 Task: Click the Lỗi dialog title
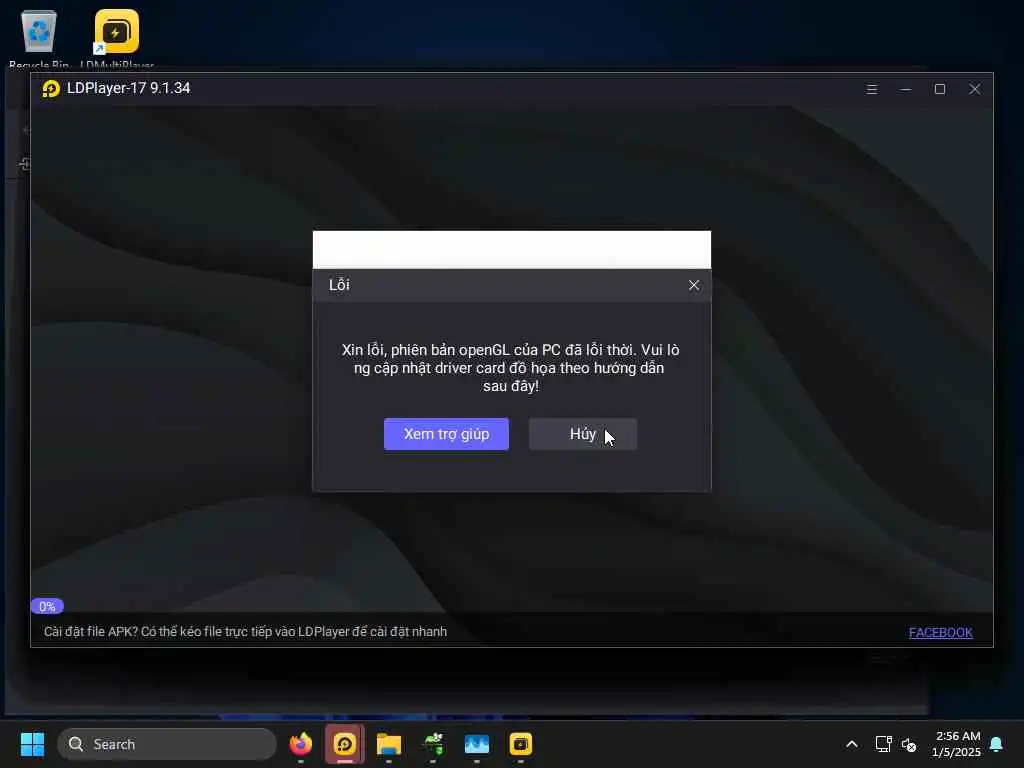click(x=339, y=285)
